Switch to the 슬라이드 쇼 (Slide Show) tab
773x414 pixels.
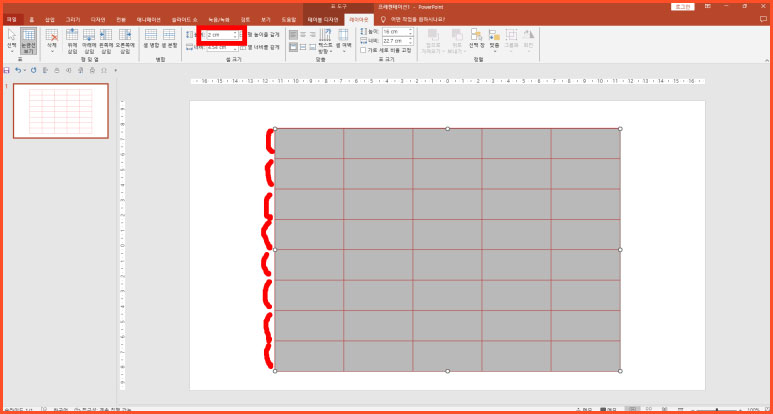[185, 20]
